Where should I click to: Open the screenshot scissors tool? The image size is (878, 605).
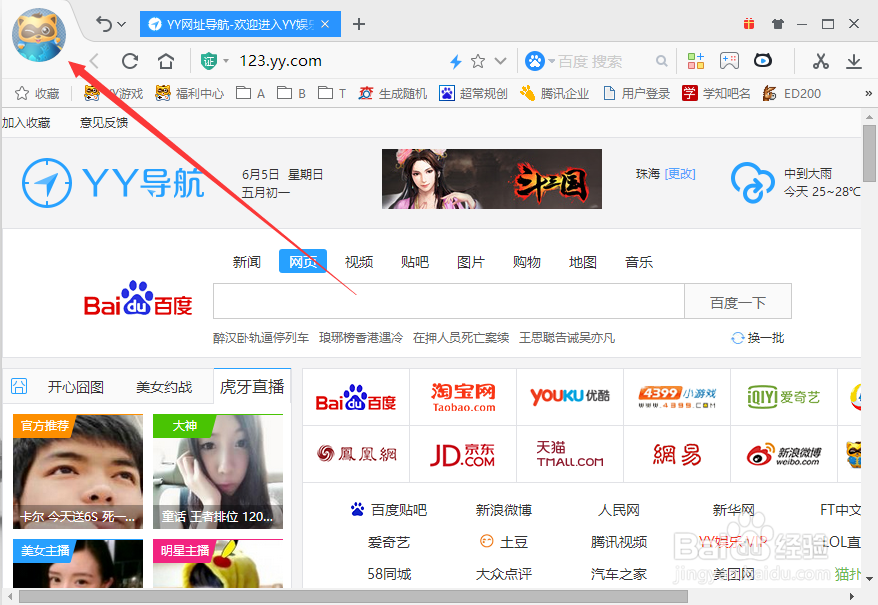tap(820, 61)
